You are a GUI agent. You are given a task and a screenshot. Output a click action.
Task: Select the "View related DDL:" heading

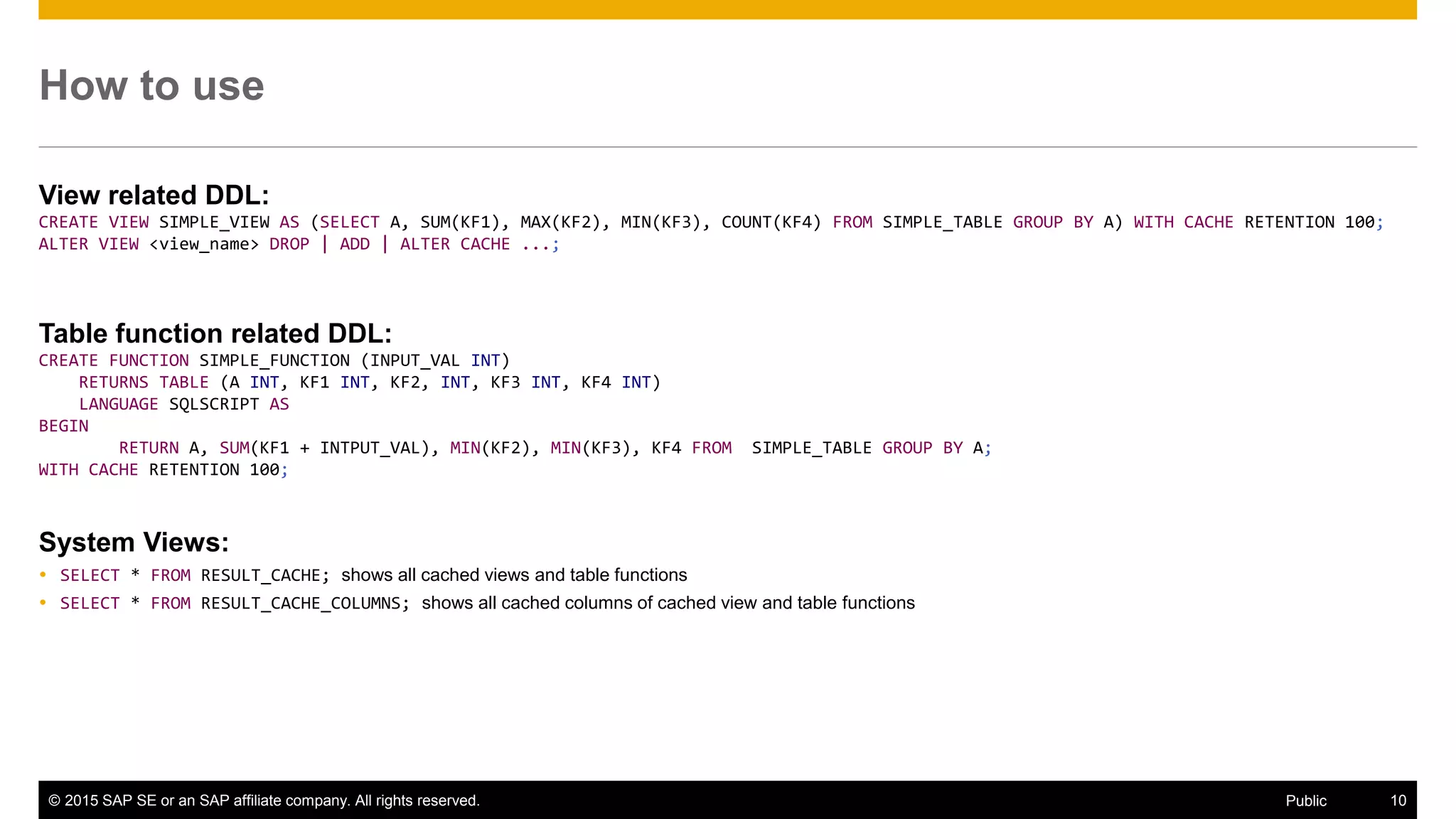[x=154, y=195]
